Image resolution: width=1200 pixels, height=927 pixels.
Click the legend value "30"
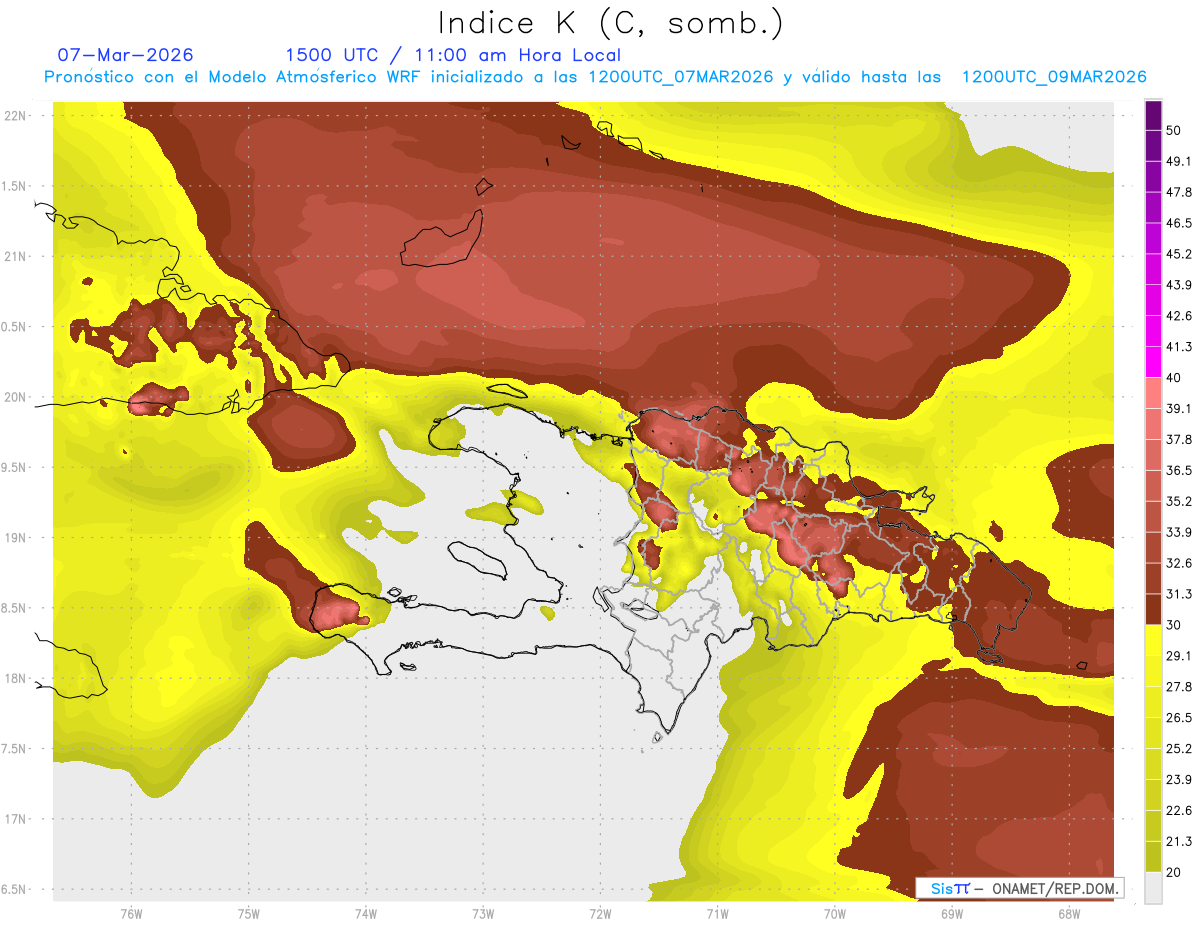tap(1174, 625)
